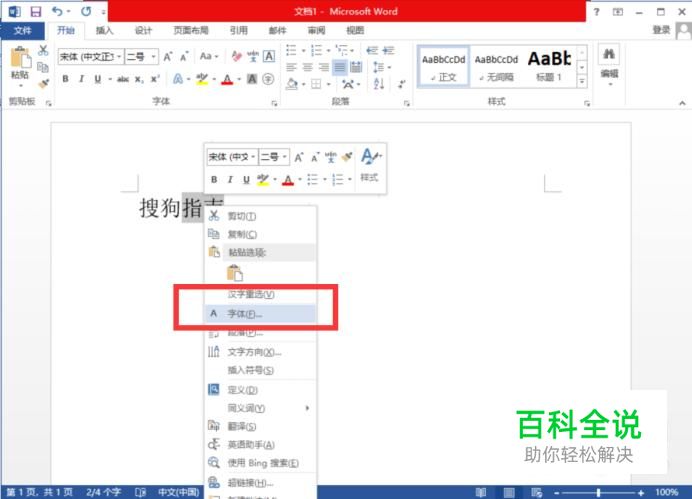Choose Cut in the context menu
692x499 pixels.
click(260, 216)
